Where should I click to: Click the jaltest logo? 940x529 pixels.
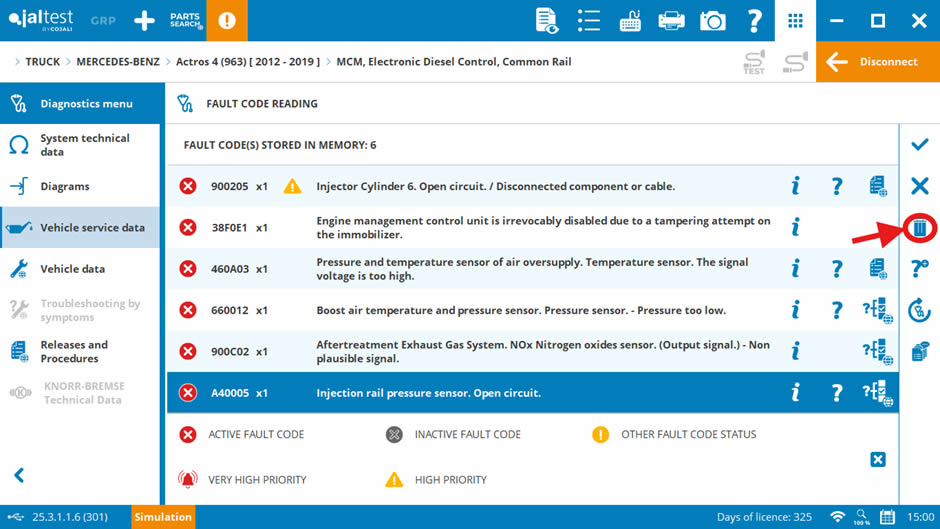point(41,20)
